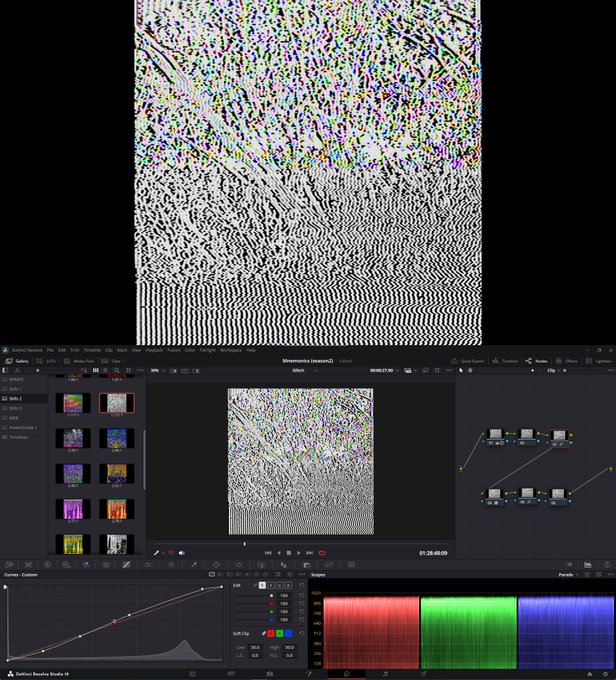The height and width of the screenshot is (680, 616).
Task: Toggle the Lightbox view
Action: click(x=599, y=361)
